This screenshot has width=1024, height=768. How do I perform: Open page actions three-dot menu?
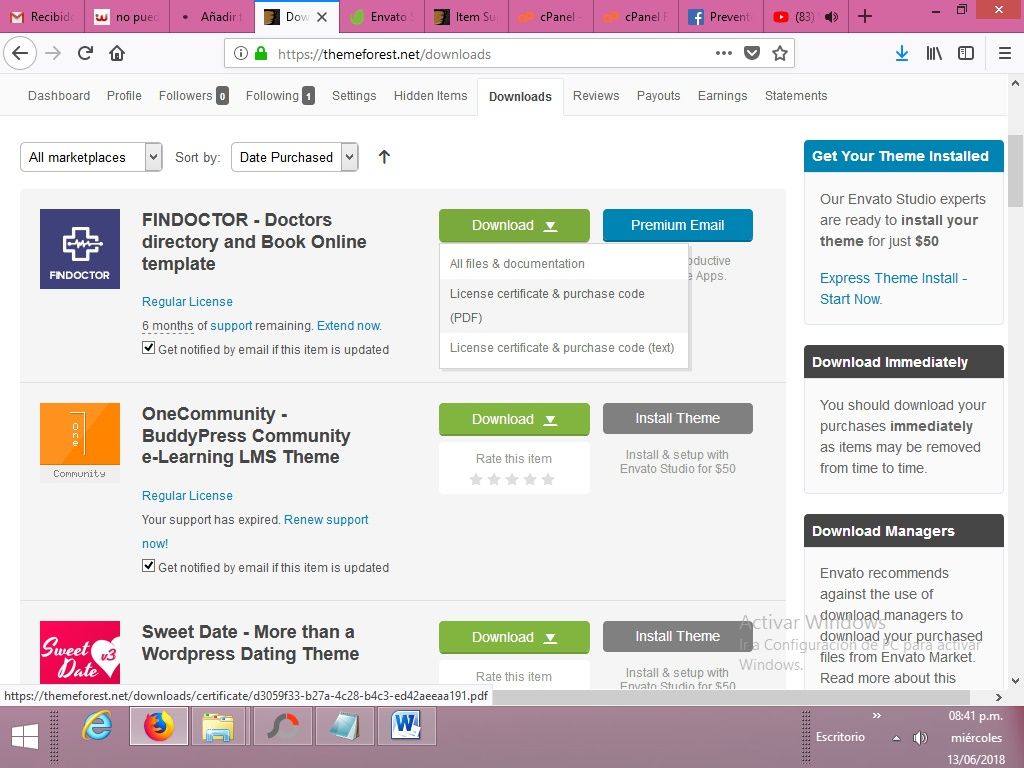tap(724, 54)
